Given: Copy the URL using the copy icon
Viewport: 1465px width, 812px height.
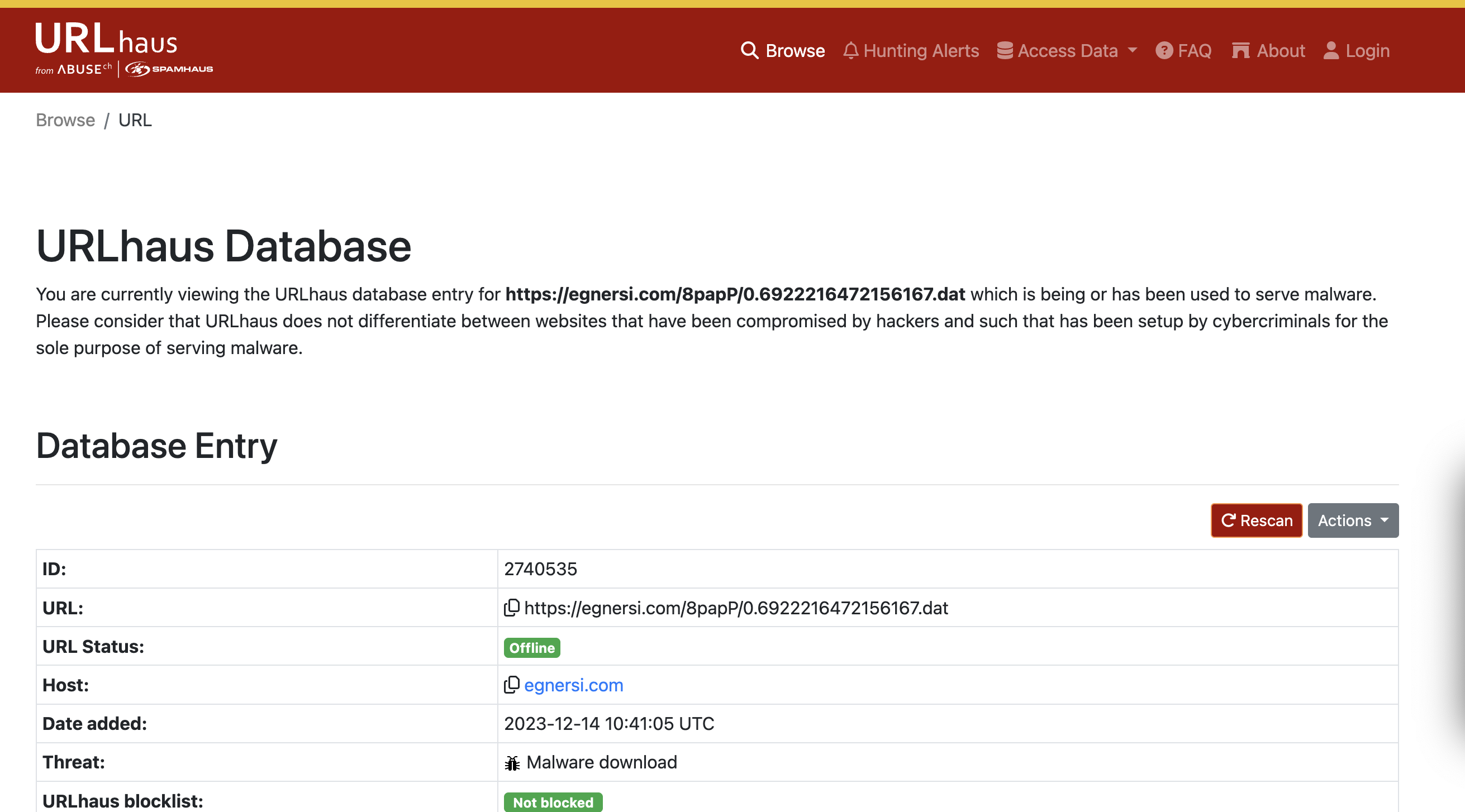Looking at the screenshot, I should coord(511,608).
